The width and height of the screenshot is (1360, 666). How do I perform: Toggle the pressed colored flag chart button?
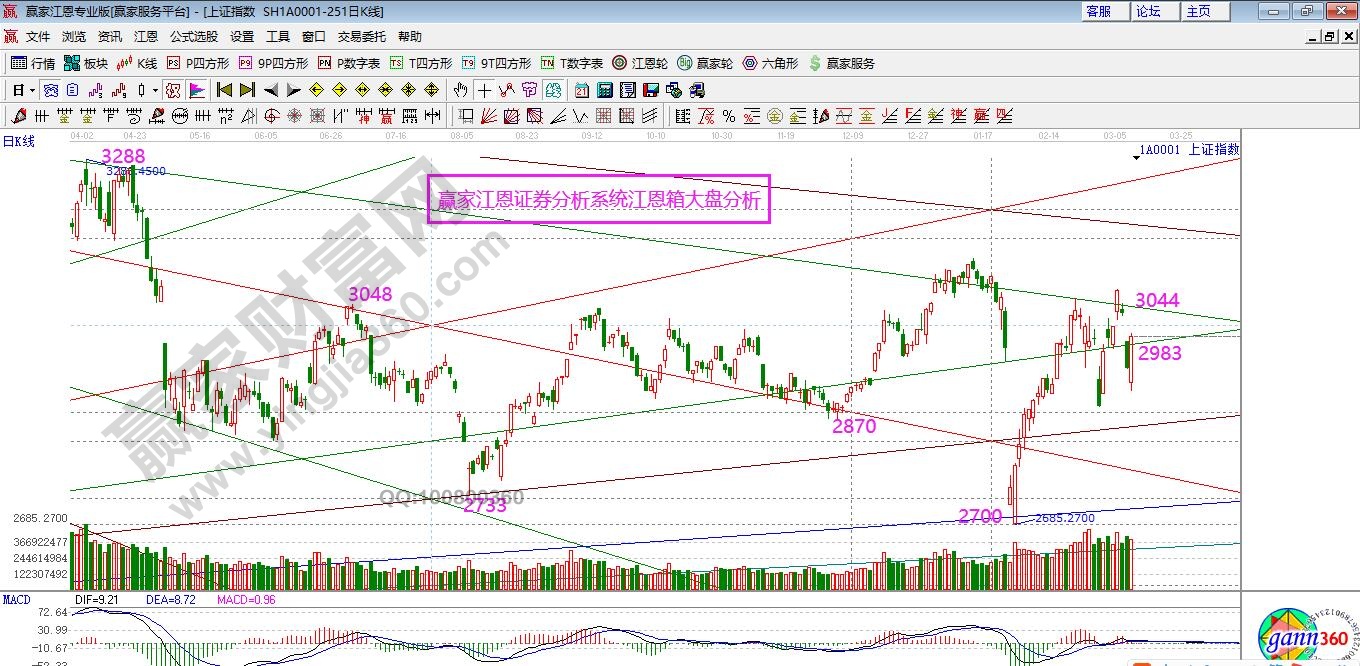tap(196, 90)
